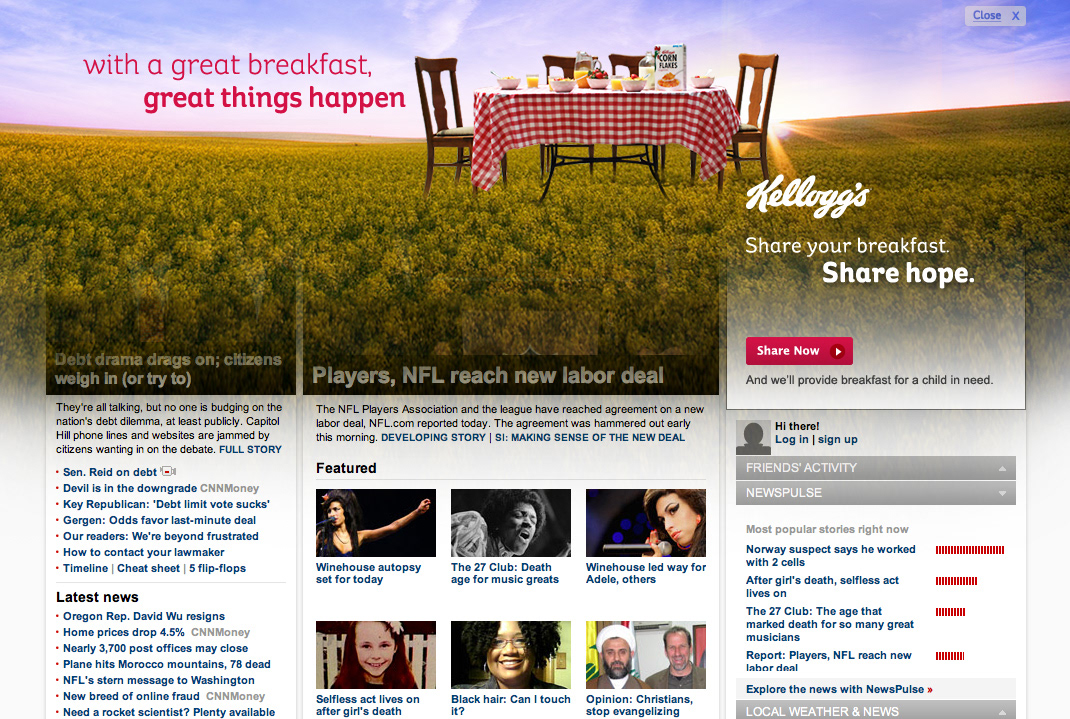Open SI: Making Sense of the New Deal

[590, 437]
